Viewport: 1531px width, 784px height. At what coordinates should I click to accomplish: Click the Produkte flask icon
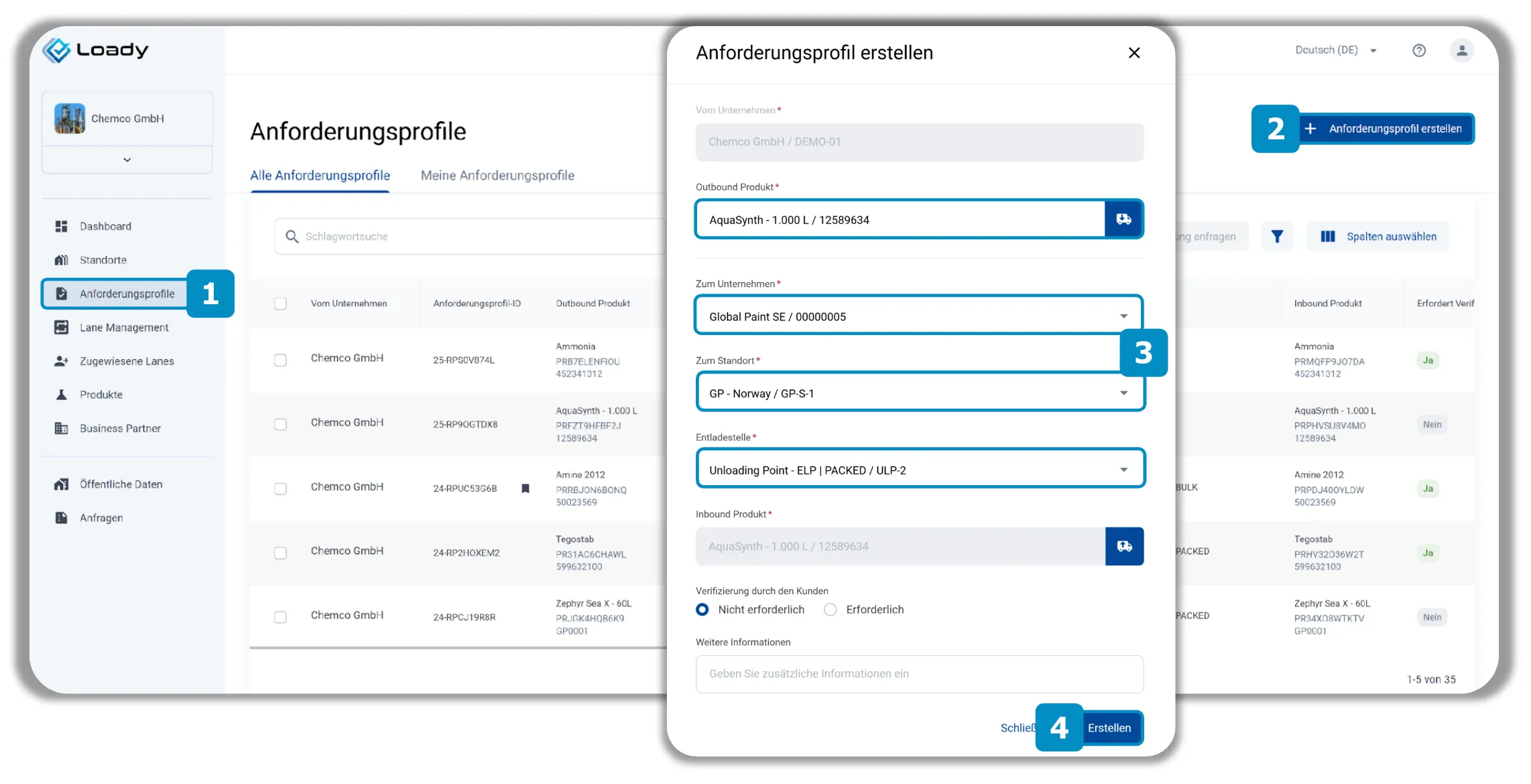(x=61, y=395)
